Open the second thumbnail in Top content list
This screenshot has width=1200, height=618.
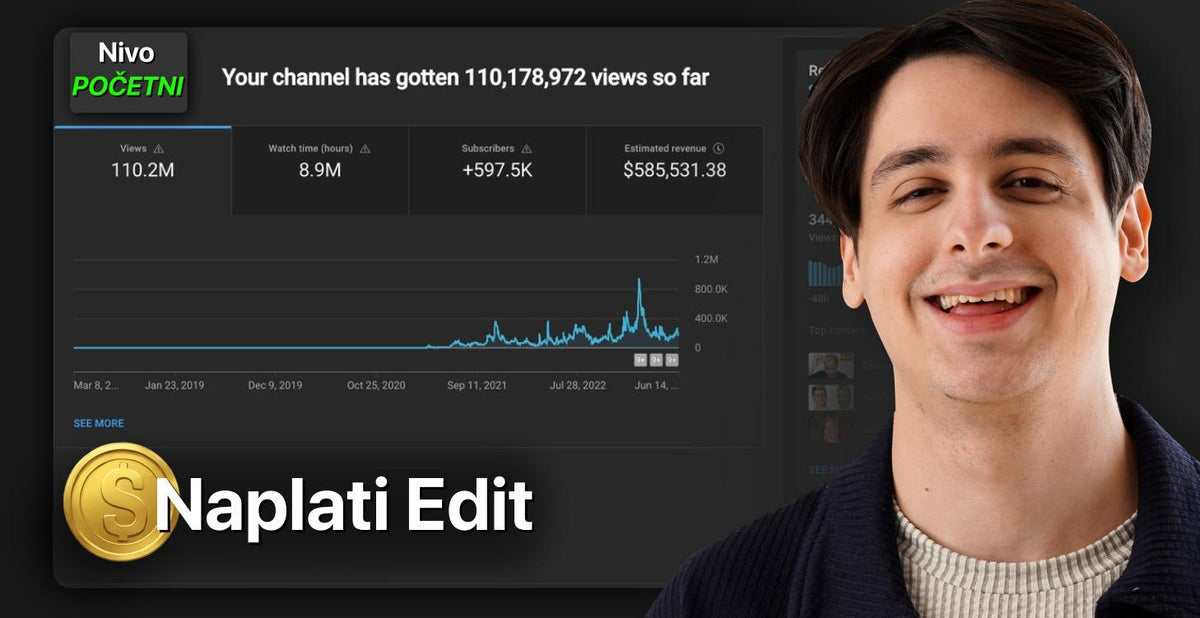point(831,398)
